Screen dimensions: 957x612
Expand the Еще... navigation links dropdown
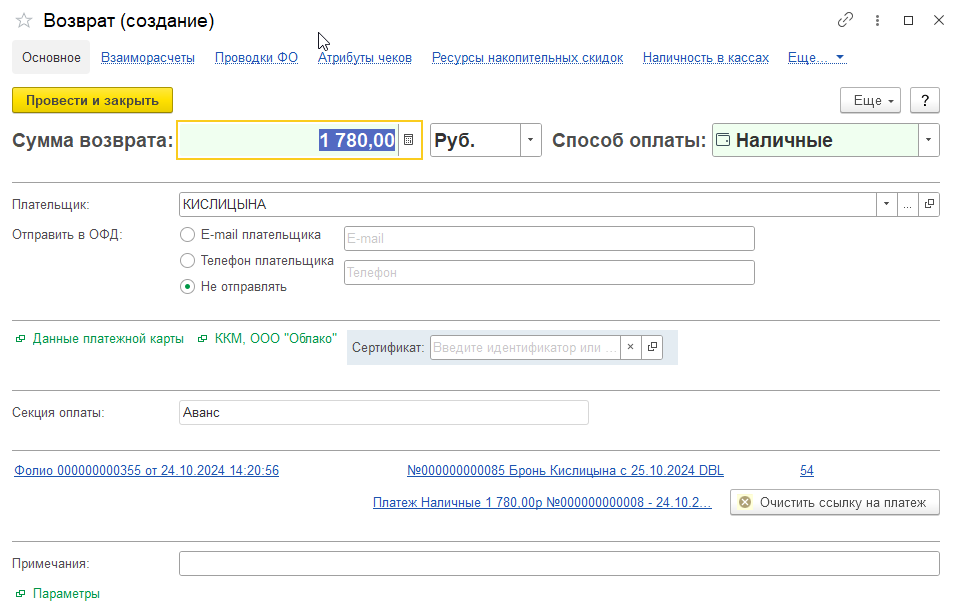(816, 57)
